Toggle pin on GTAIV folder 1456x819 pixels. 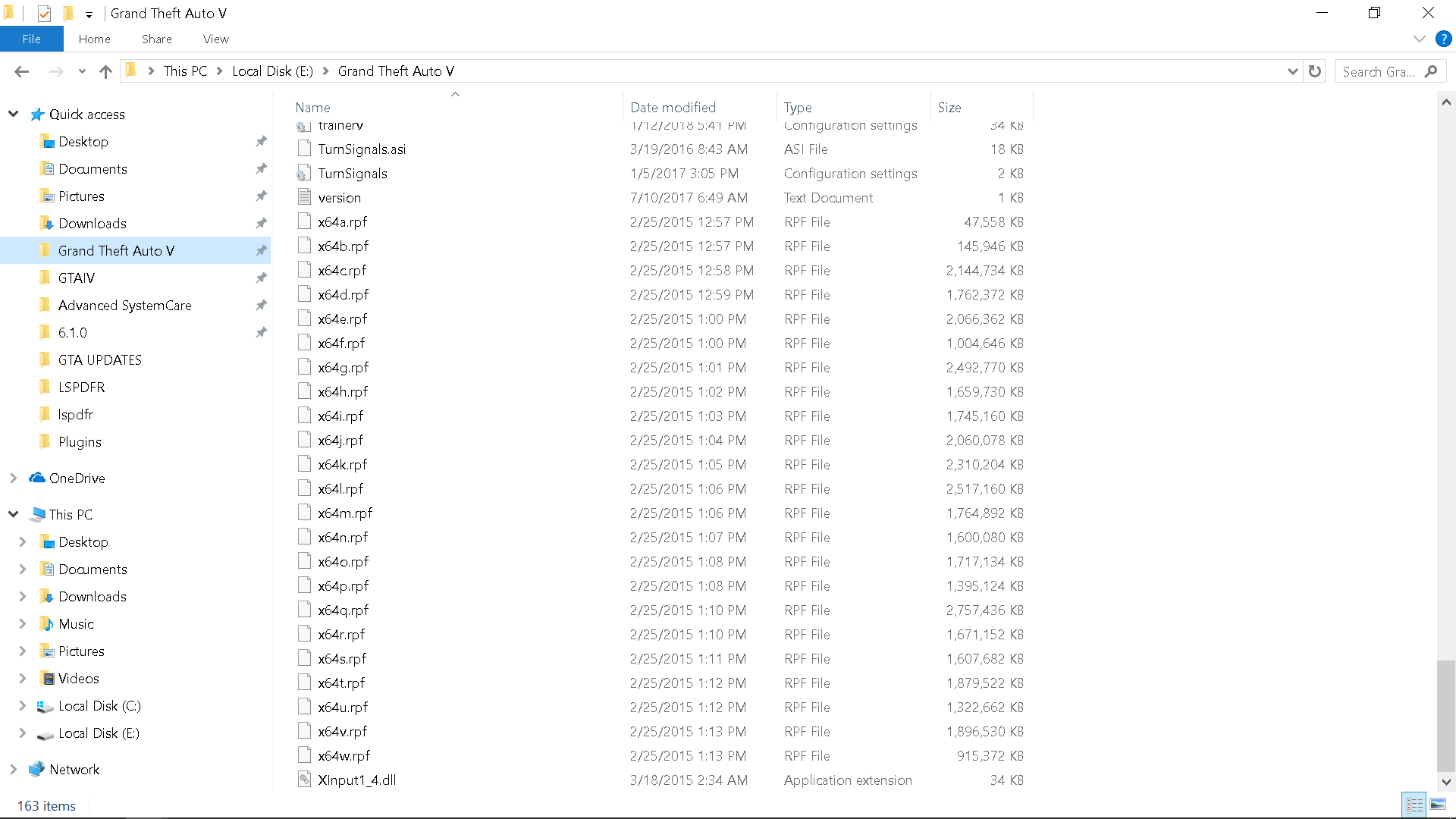coord(261,278)
